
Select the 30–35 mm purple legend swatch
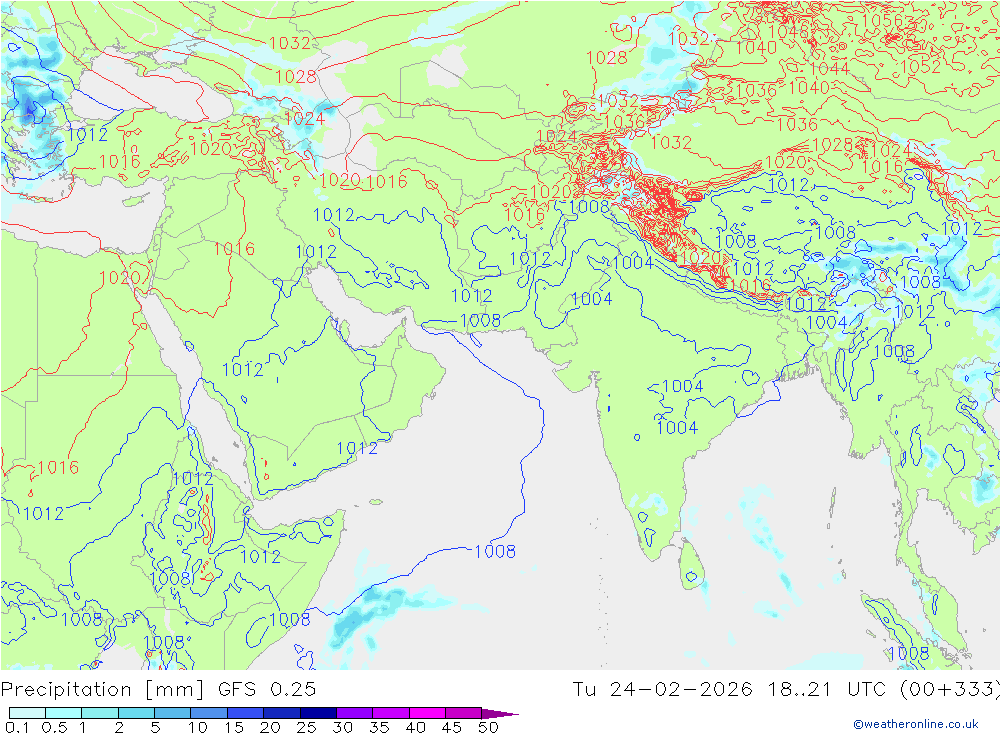(x=354, y=713)
